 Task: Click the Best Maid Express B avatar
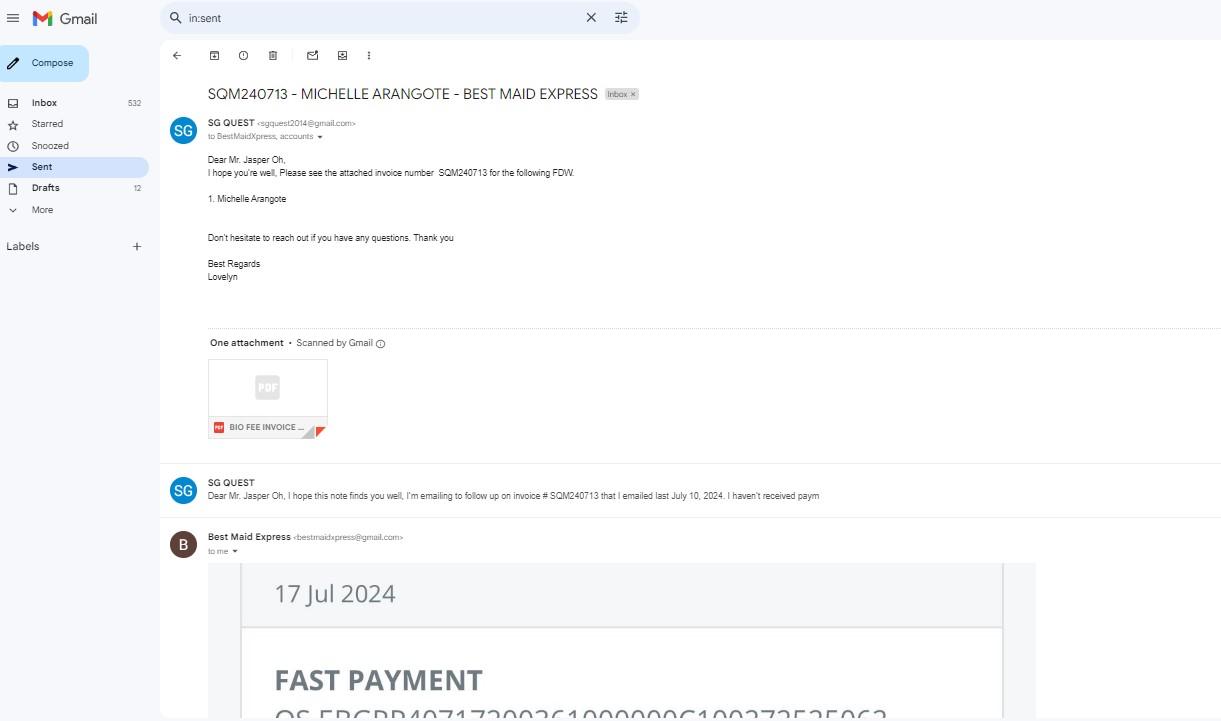[x=183, y=545]
